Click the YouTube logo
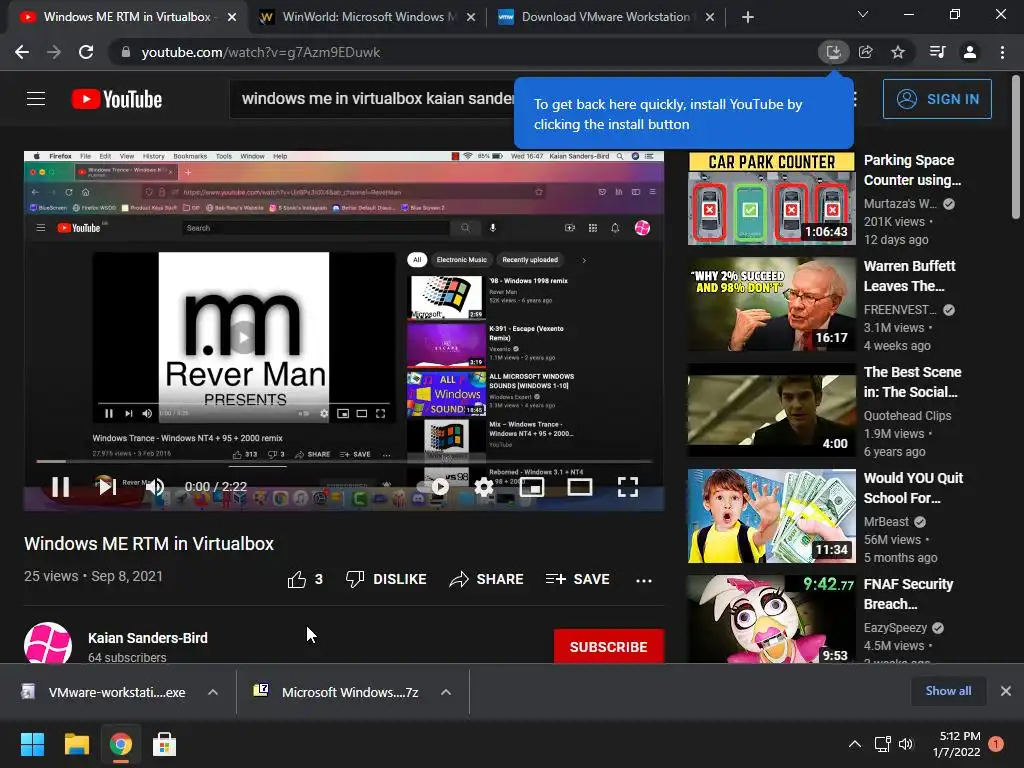 pos(117,99)
